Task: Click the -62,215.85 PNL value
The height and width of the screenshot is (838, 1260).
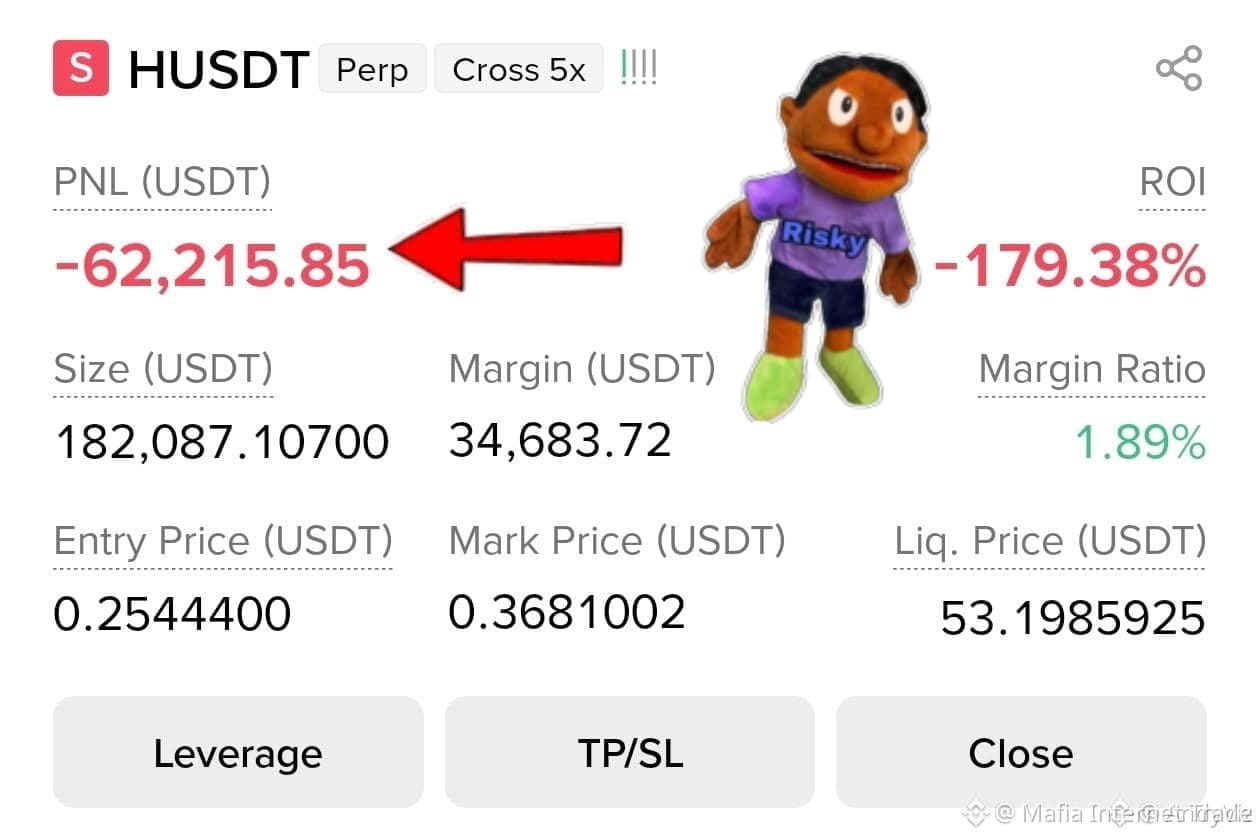Action: pos(211,267)
